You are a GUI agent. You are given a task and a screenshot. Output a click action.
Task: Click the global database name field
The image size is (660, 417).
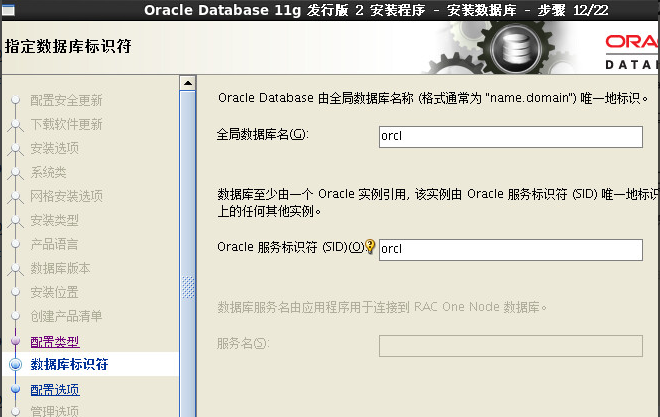511,137
